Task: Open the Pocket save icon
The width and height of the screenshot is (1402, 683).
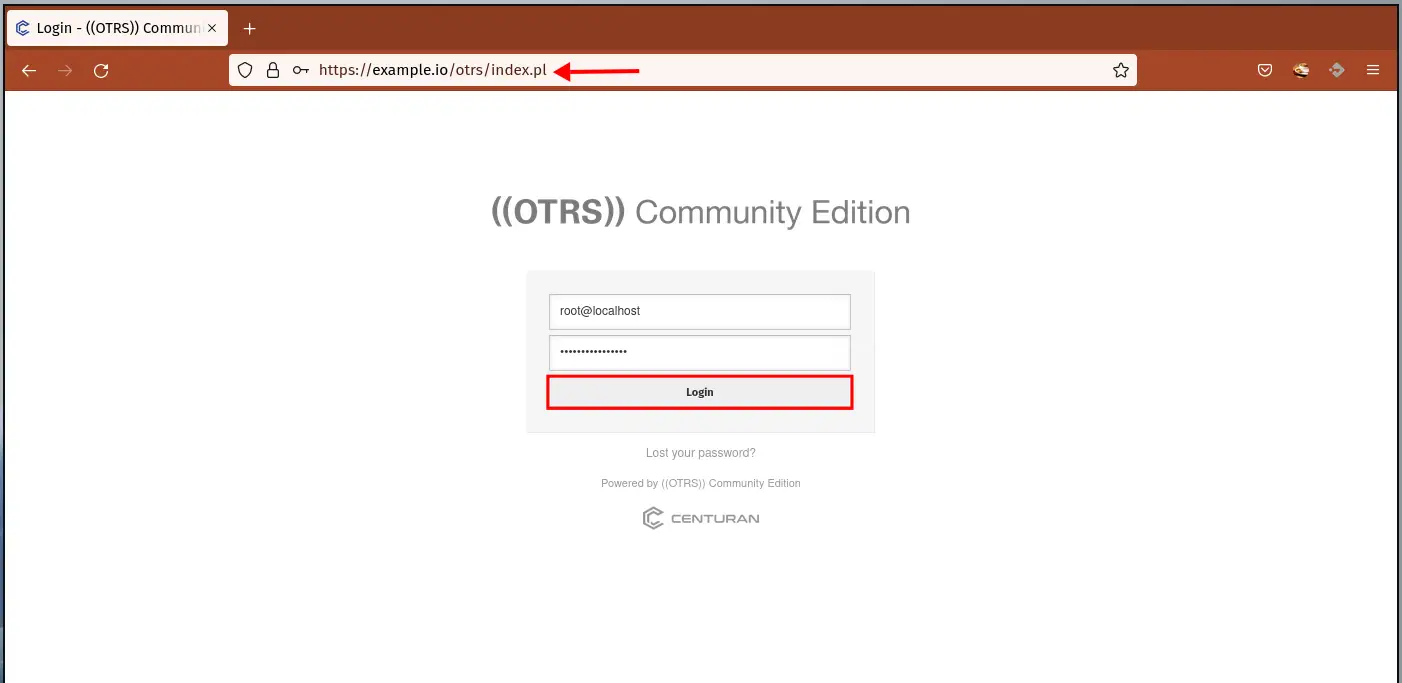Action: [1265, 71]
